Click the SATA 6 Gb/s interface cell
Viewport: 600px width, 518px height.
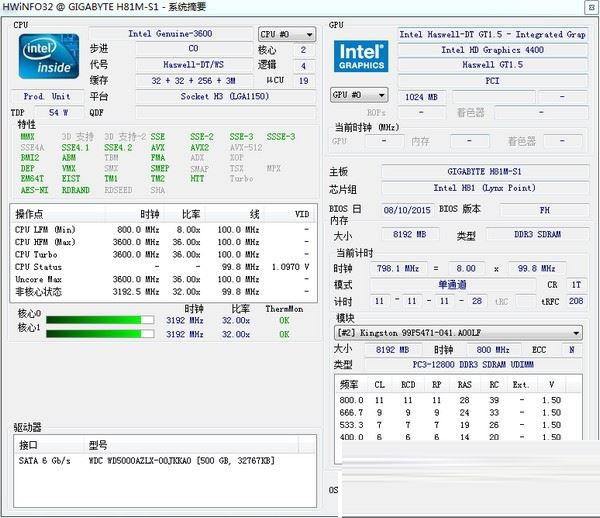point(45,460)
